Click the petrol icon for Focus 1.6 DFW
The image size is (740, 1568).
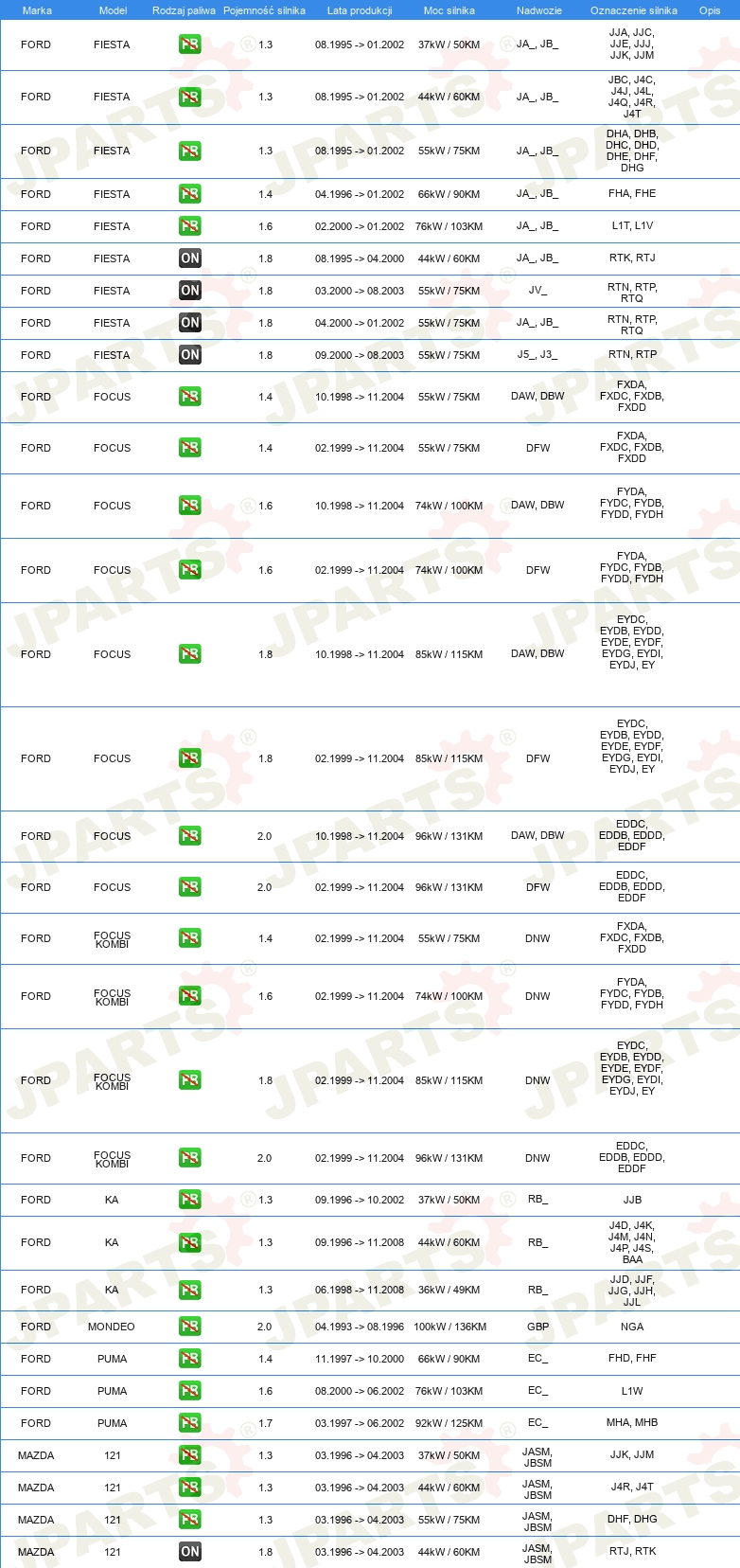point(190,570)
